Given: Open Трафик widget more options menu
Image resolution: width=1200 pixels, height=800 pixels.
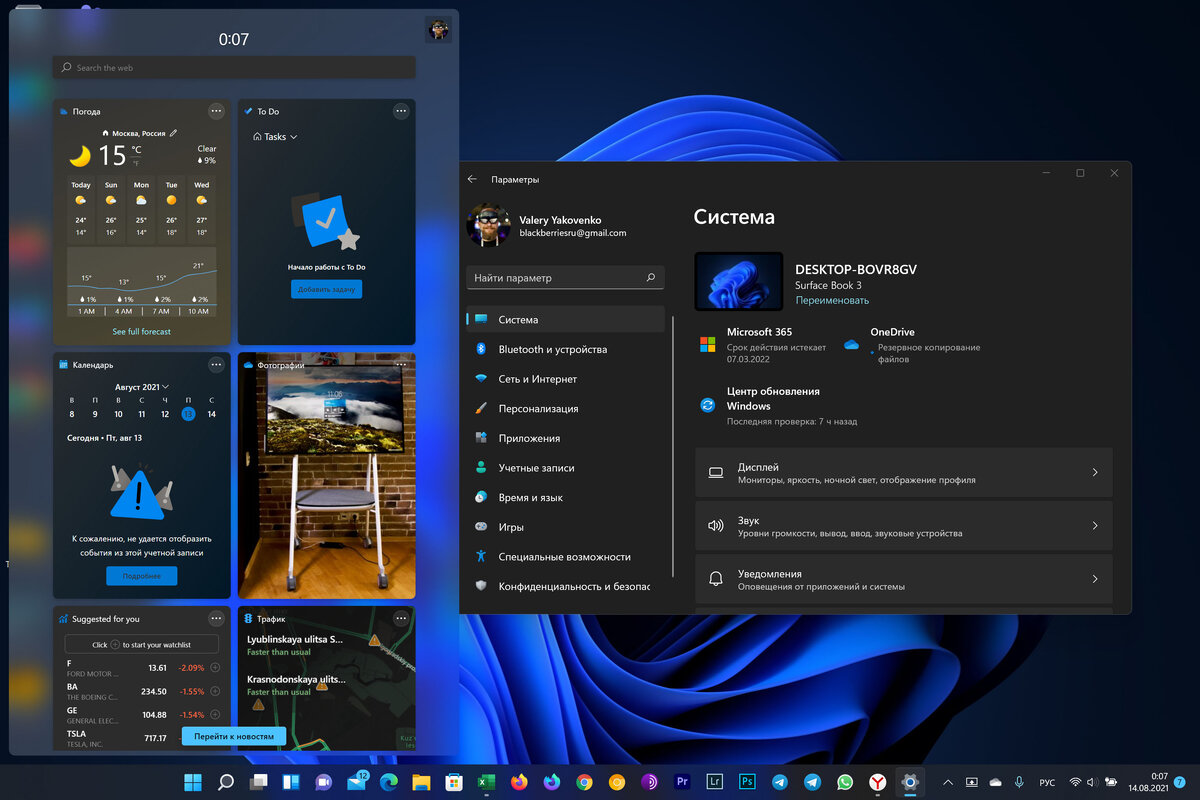Looking at the screenshot, I should (x=401, y=619).
